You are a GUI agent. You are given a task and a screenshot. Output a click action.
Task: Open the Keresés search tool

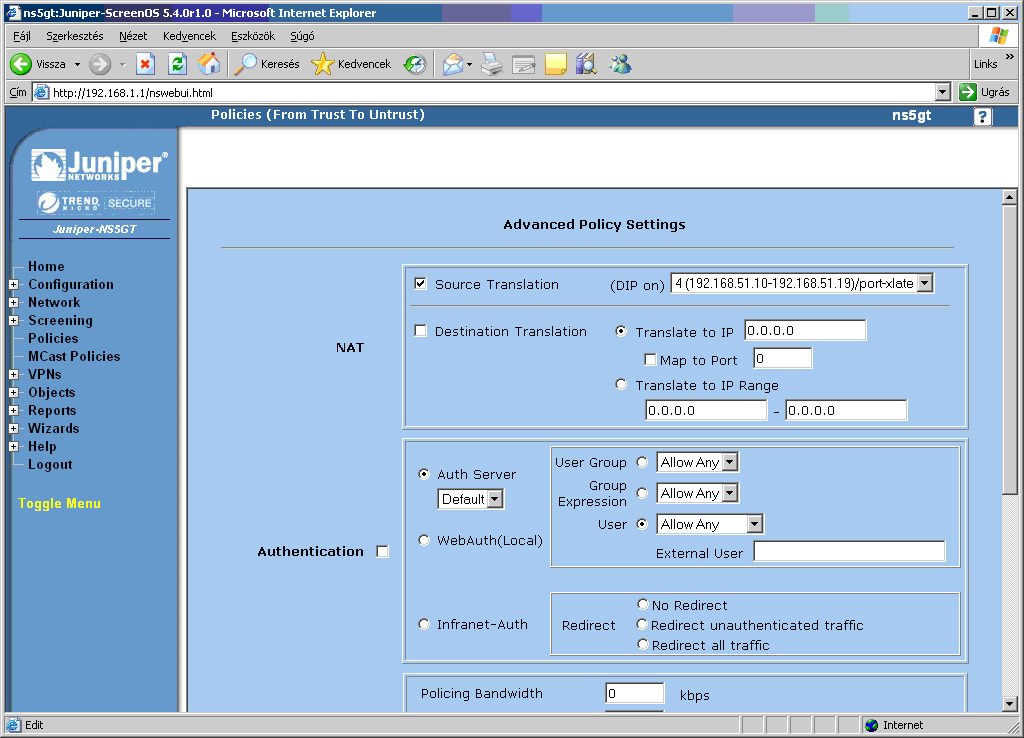tap(266, 64)
